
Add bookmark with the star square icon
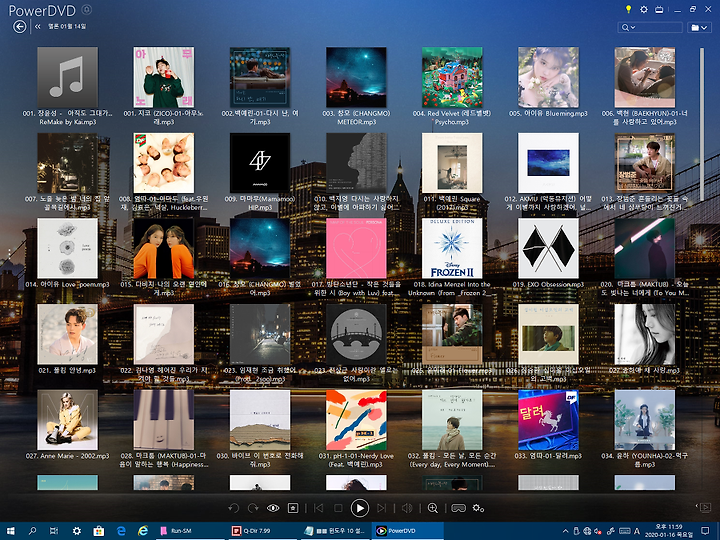pos(292,508)
